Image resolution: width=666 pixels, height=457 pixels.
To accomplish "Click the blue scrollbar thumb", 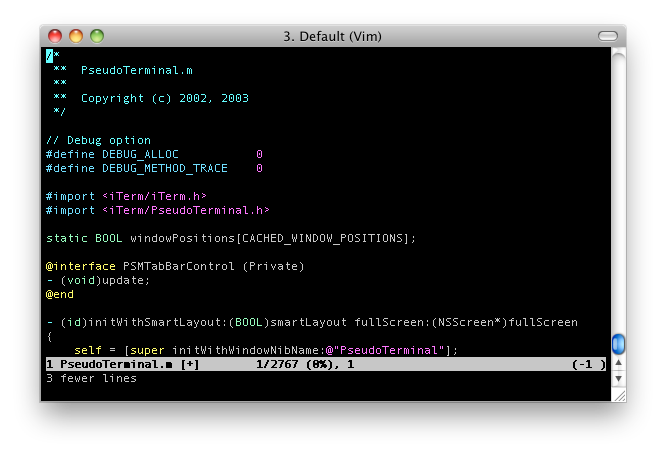I will click(x=618, y=344).
